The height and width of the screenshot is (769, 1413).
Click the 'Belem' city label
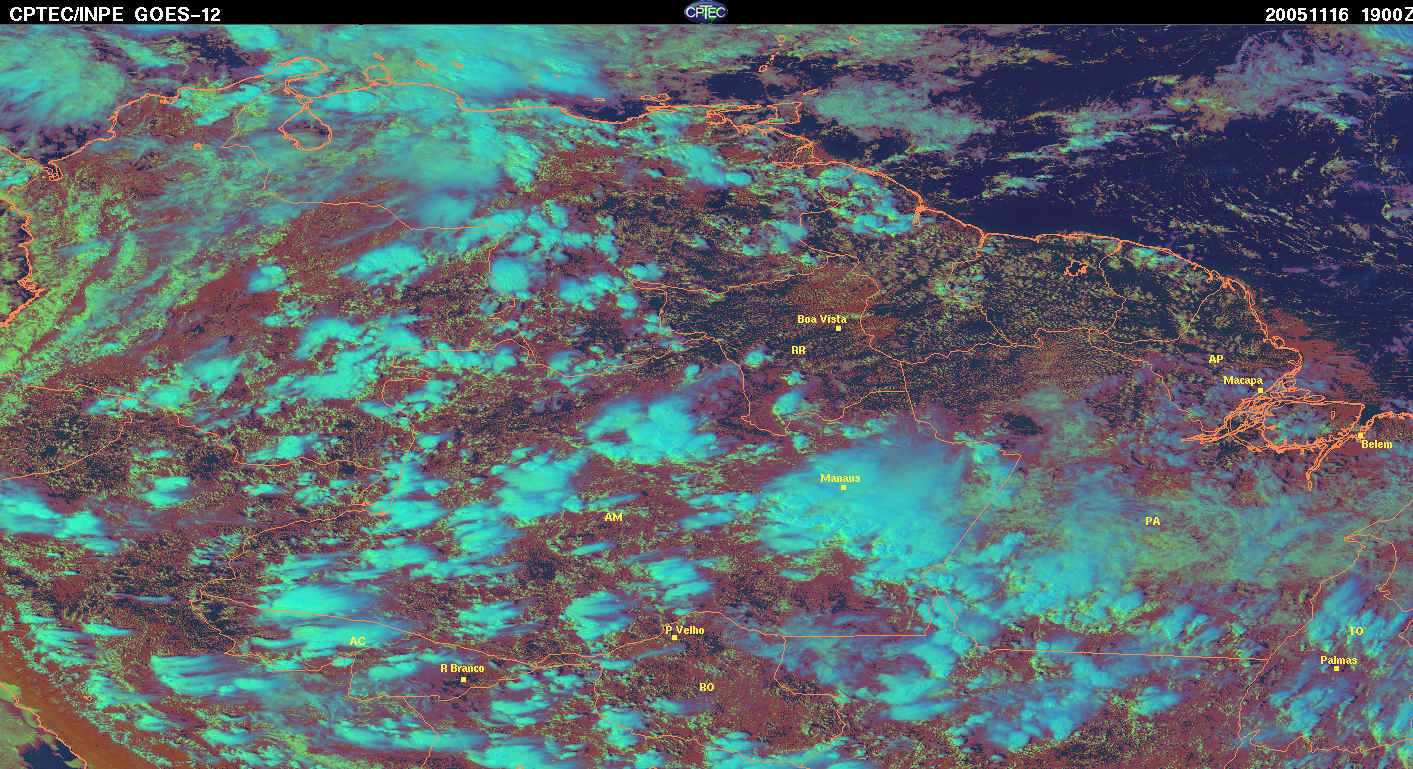1376,444
